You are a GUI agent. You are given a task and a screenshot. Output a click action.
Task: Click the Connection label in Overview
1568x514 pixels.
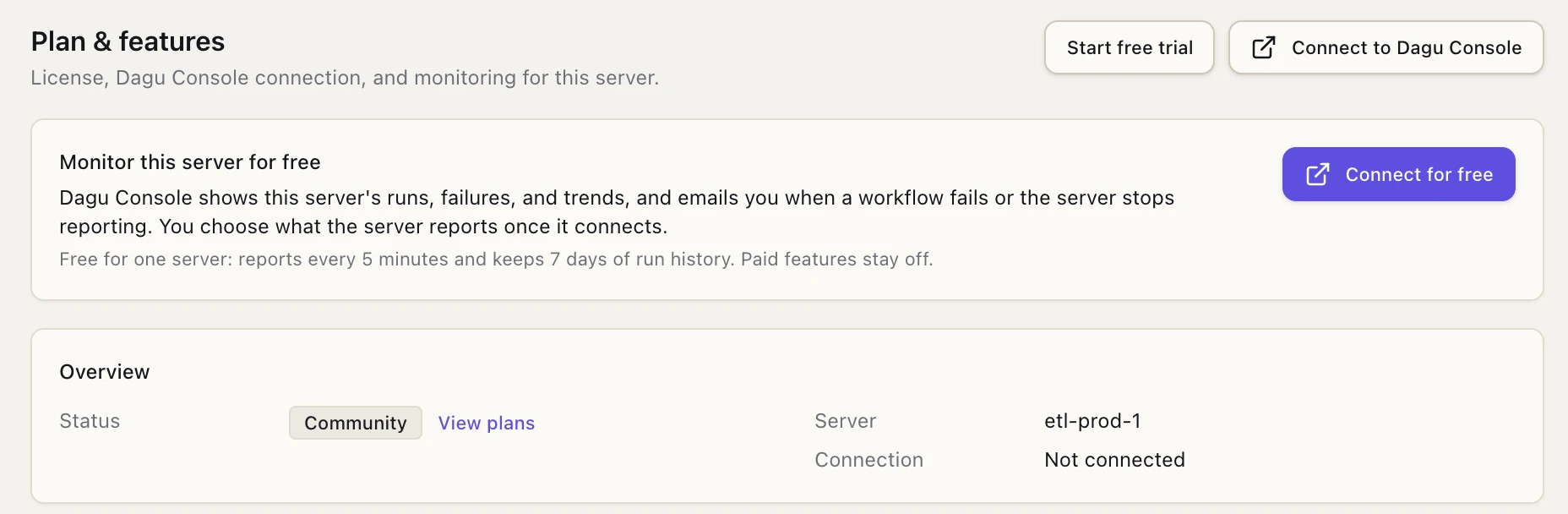[868, 460]
